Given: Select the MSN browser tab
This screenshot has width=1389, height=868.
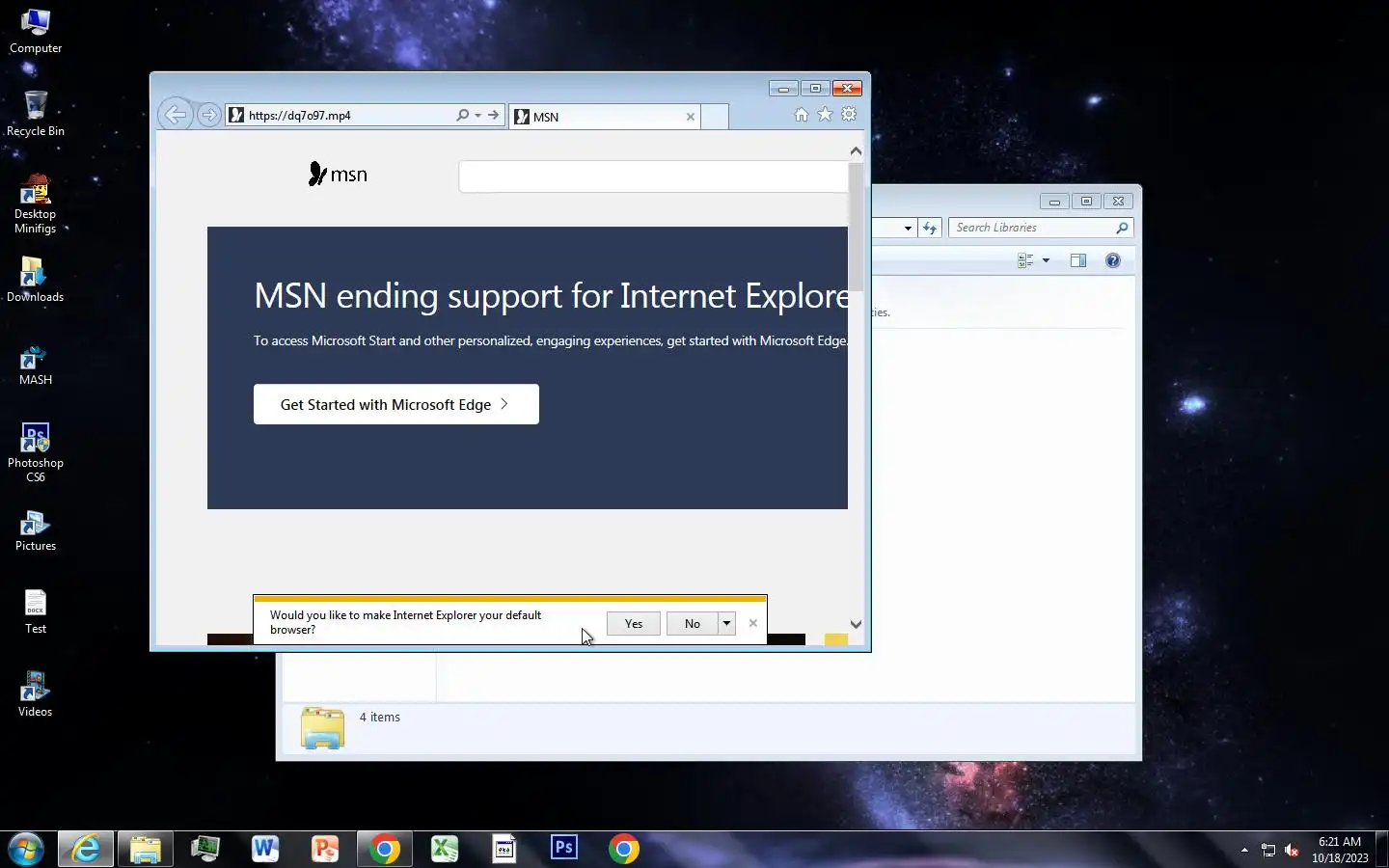Looking at the screenshot, I should pos(605,117).
